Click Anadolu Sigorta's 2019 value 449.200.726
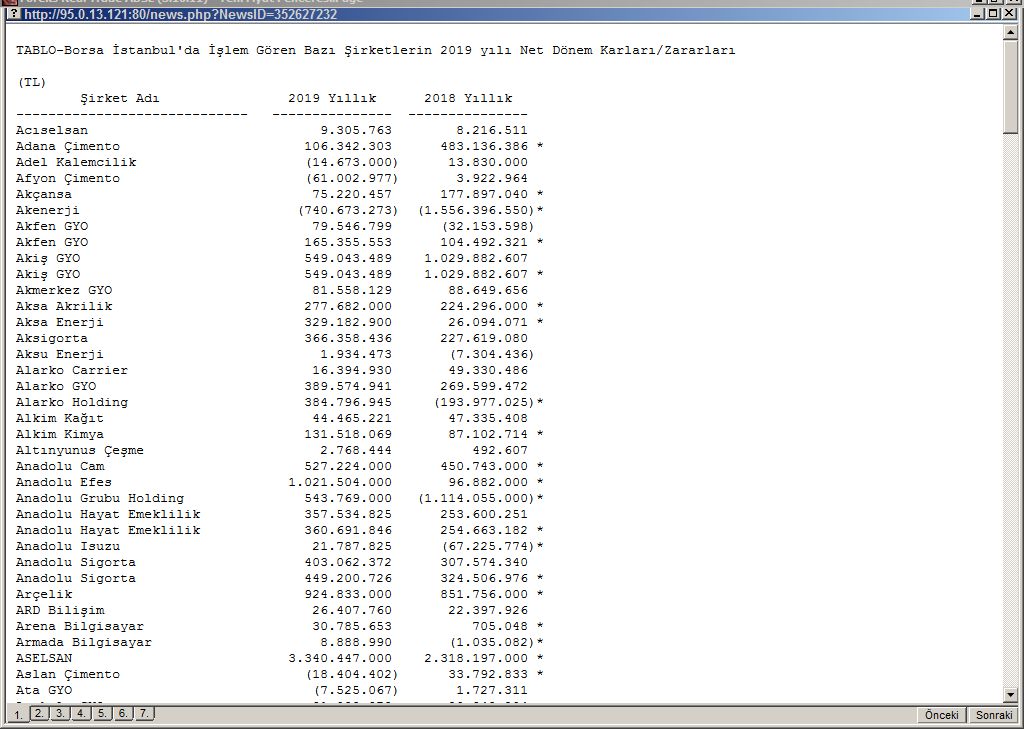This screenshot has height=729, width=1024. click(x=348, y=578)
